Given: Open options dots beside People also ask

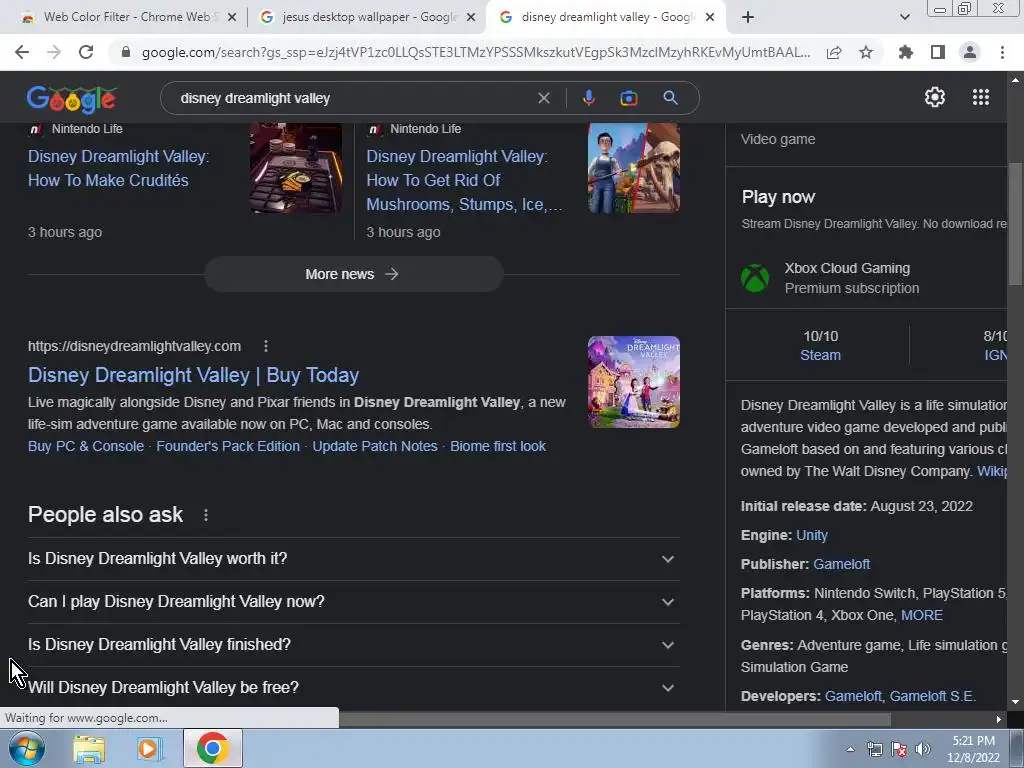Looking at the screenshot, I should click(x=206, y=515).
